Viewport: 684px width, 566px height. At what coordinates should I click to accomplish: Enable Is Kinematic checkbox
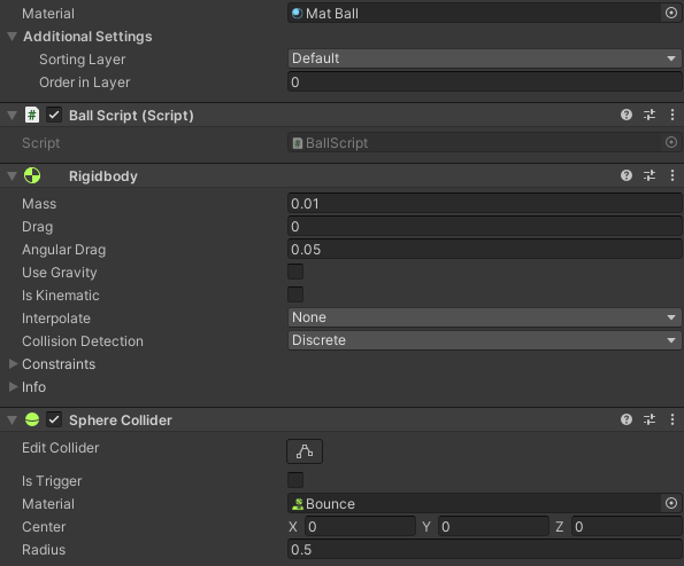[295, 294]
